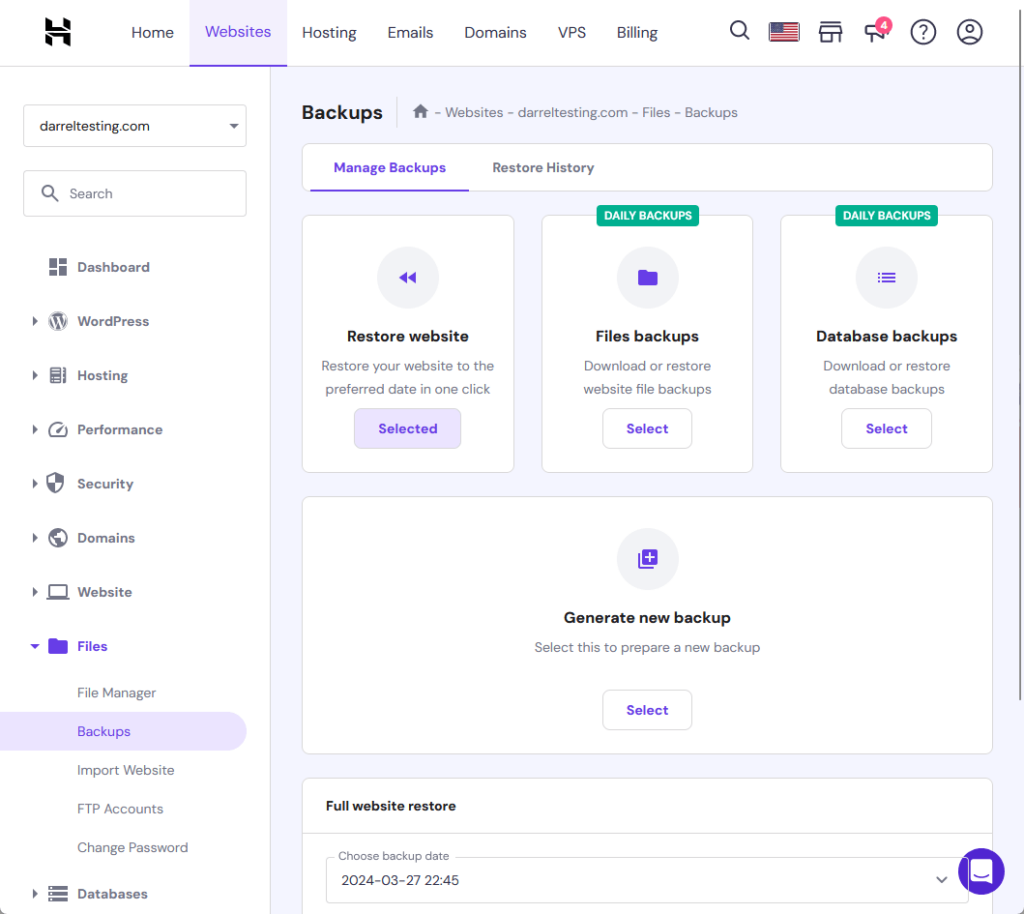Open the user profile icon
The width and height of the screenshot is (1024, 914).
pos(969,32)
